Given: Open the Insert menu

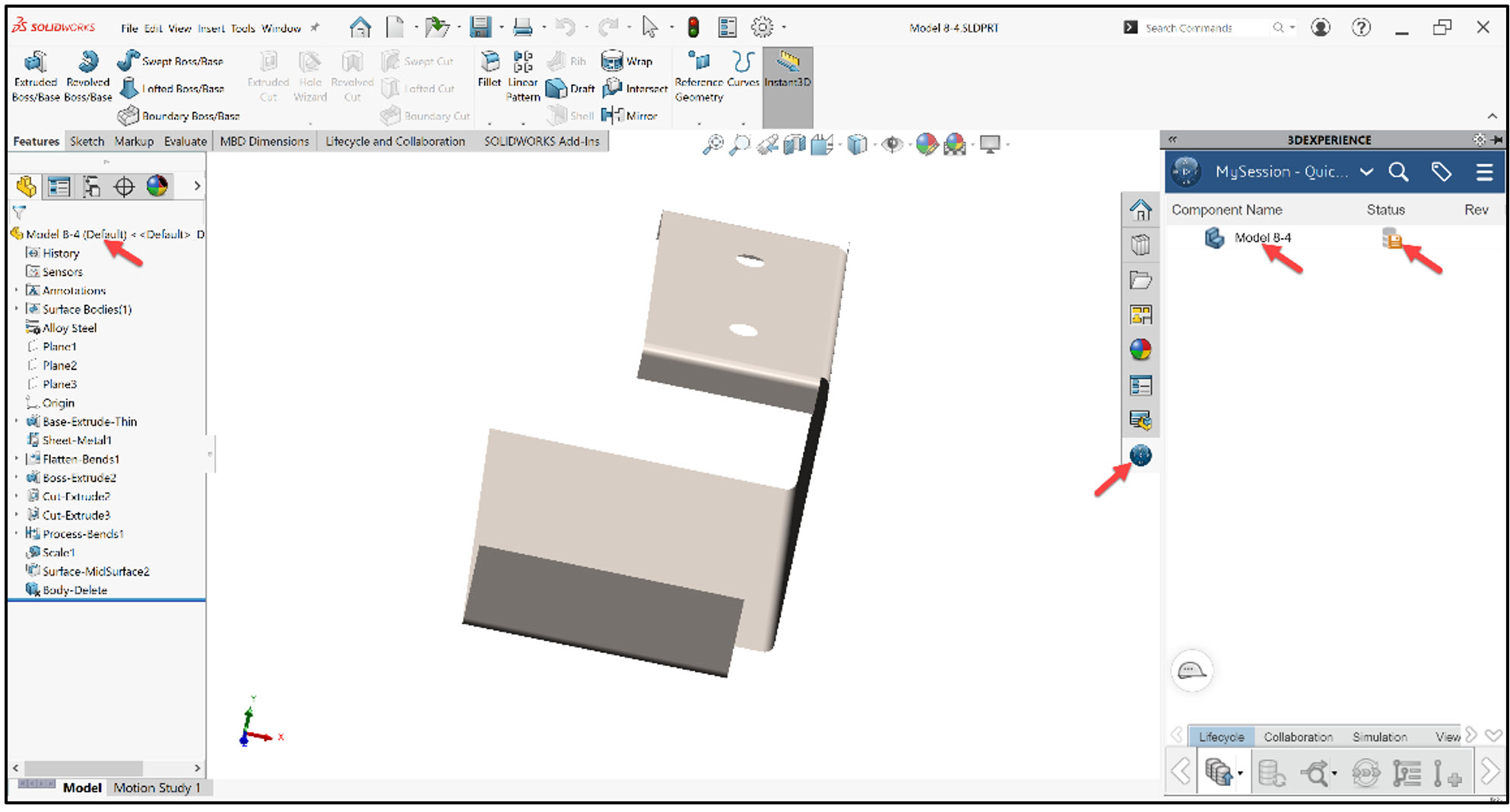Looking at the screenshot, I should (x=212, y=27).
